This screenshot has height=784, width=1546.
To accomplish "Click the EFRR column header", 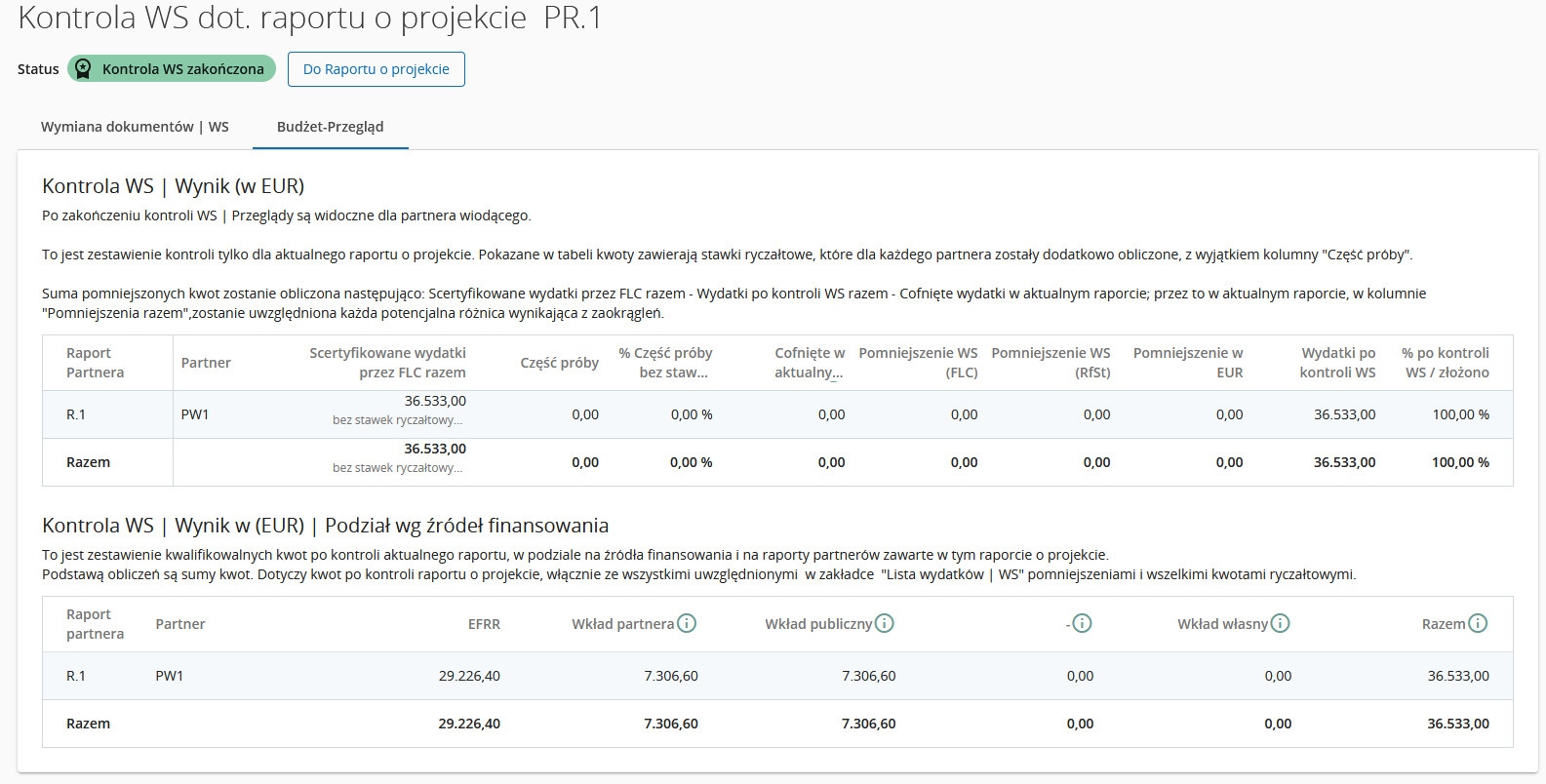I will pyautogui.click(x=484, y=624).
